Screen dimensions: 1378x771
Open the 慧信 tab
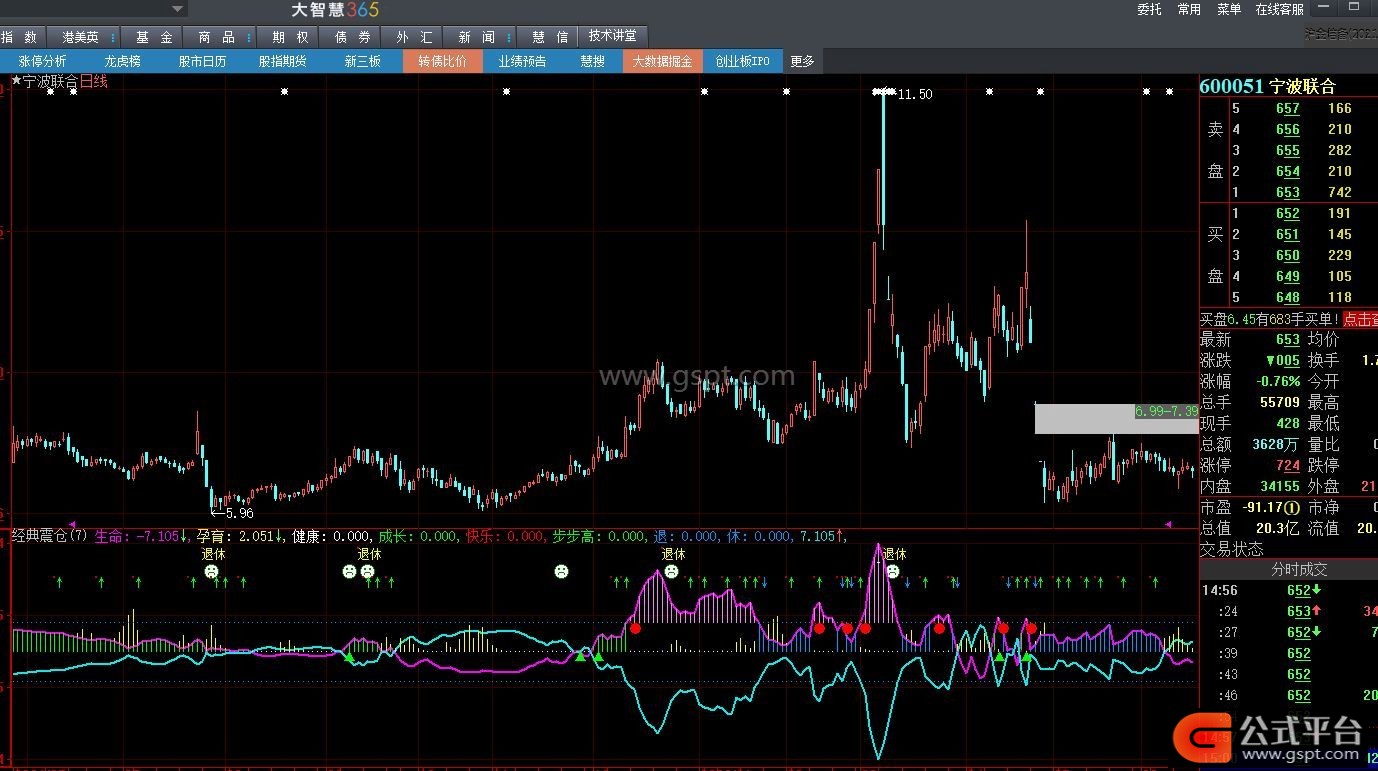point(550,37)
